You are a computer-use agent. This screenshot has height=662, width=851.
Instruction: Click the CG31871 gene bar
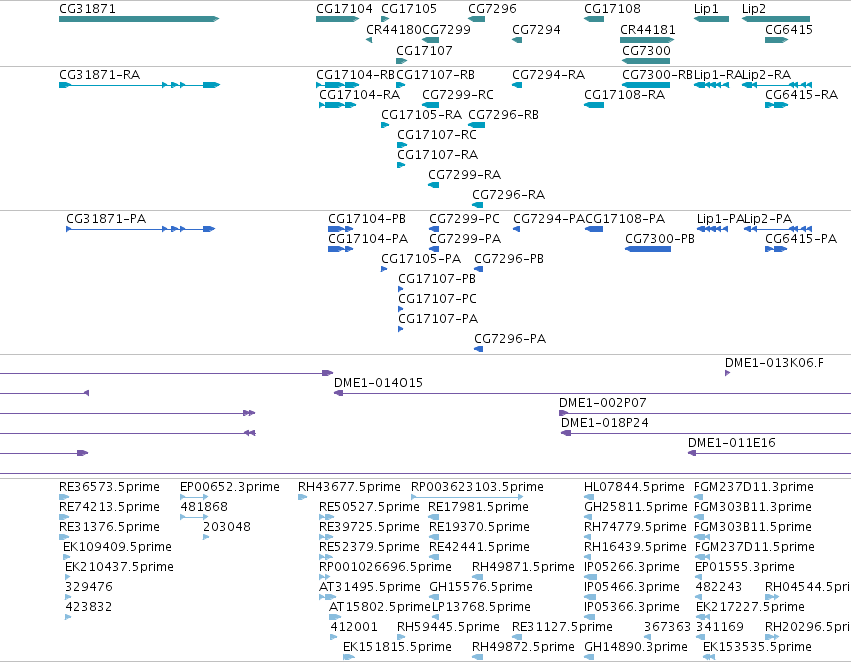tap(139, 19)
